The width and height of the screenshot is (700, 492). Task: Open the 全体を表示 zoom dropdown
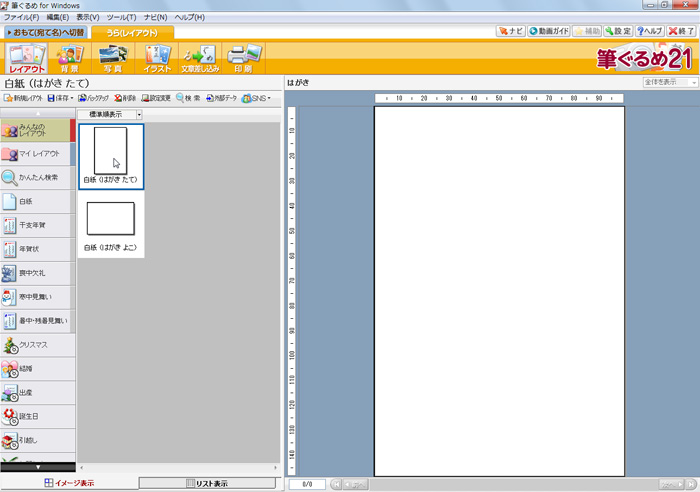[x=670, y=82]
